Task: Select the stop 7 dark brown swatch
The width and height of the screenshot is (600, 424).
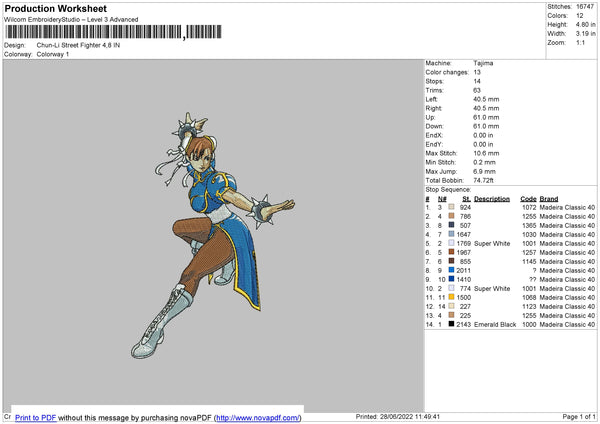Action: 452,261
